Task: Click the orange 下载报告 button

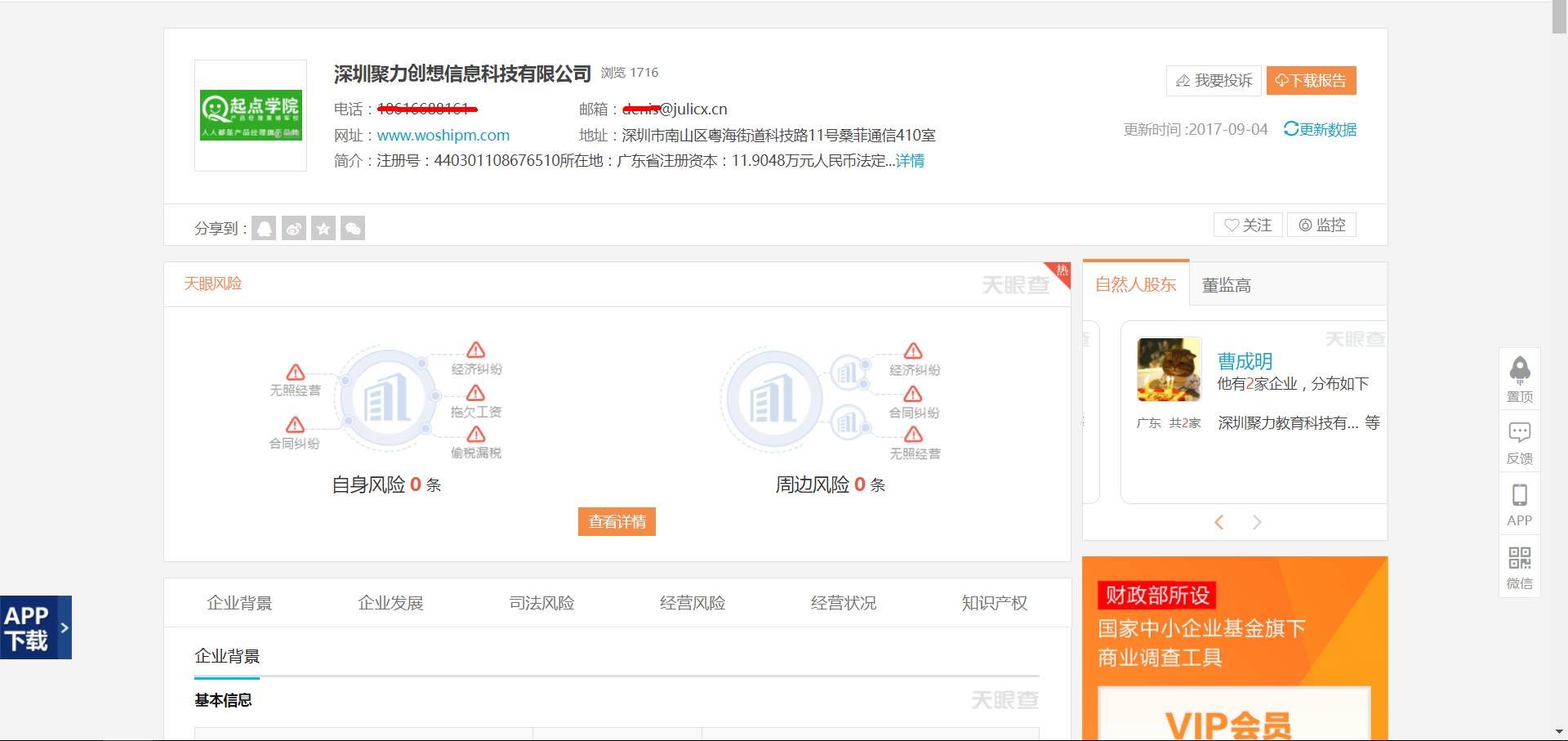Action: [x=1312, y=80]
